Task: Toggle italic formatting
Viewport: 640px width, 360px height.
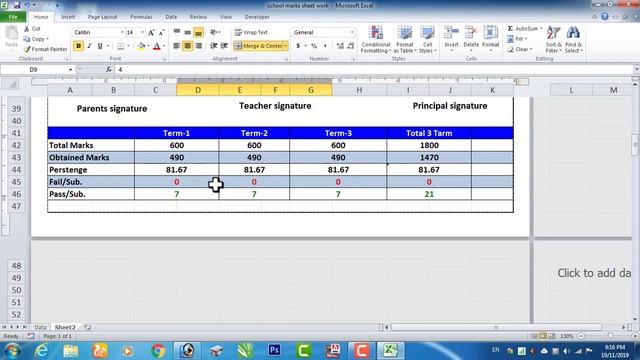Action: click(89, 46)
